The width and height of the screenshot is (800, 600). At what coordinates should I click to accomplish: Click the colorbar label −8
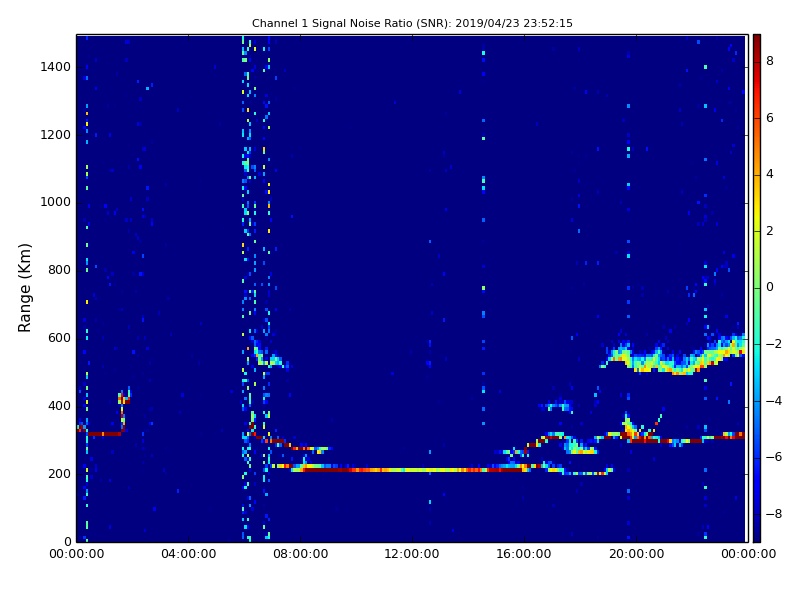coord(773,514)
